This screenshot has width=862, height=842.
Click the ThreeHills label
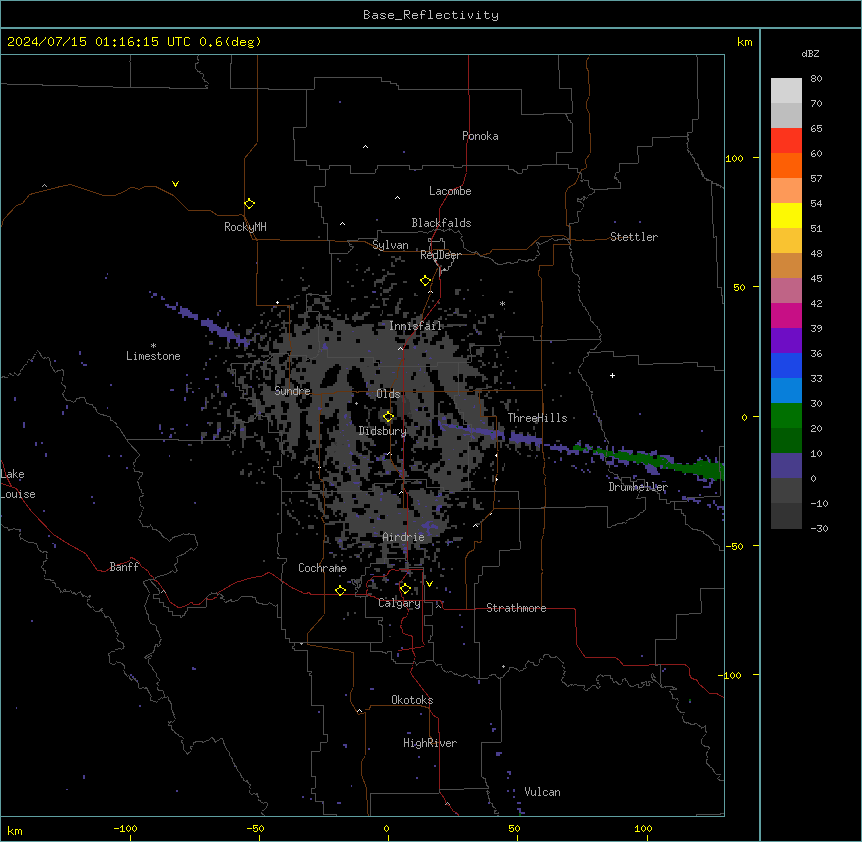(537, 418)
